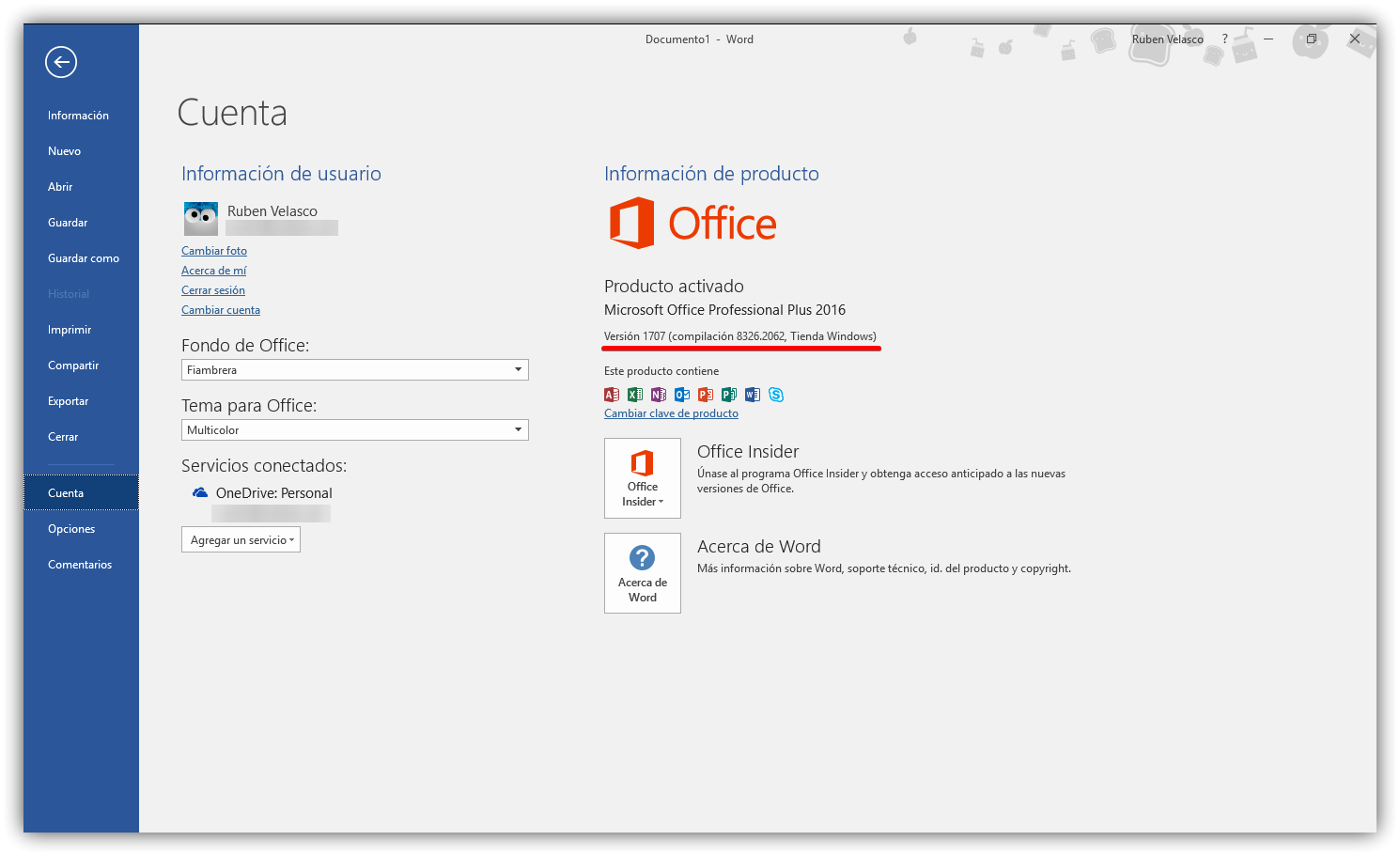Image resolution: width=1400 pixels, height=856 pixels.
Task: Open the Información menu item
Action: [79, 116]
